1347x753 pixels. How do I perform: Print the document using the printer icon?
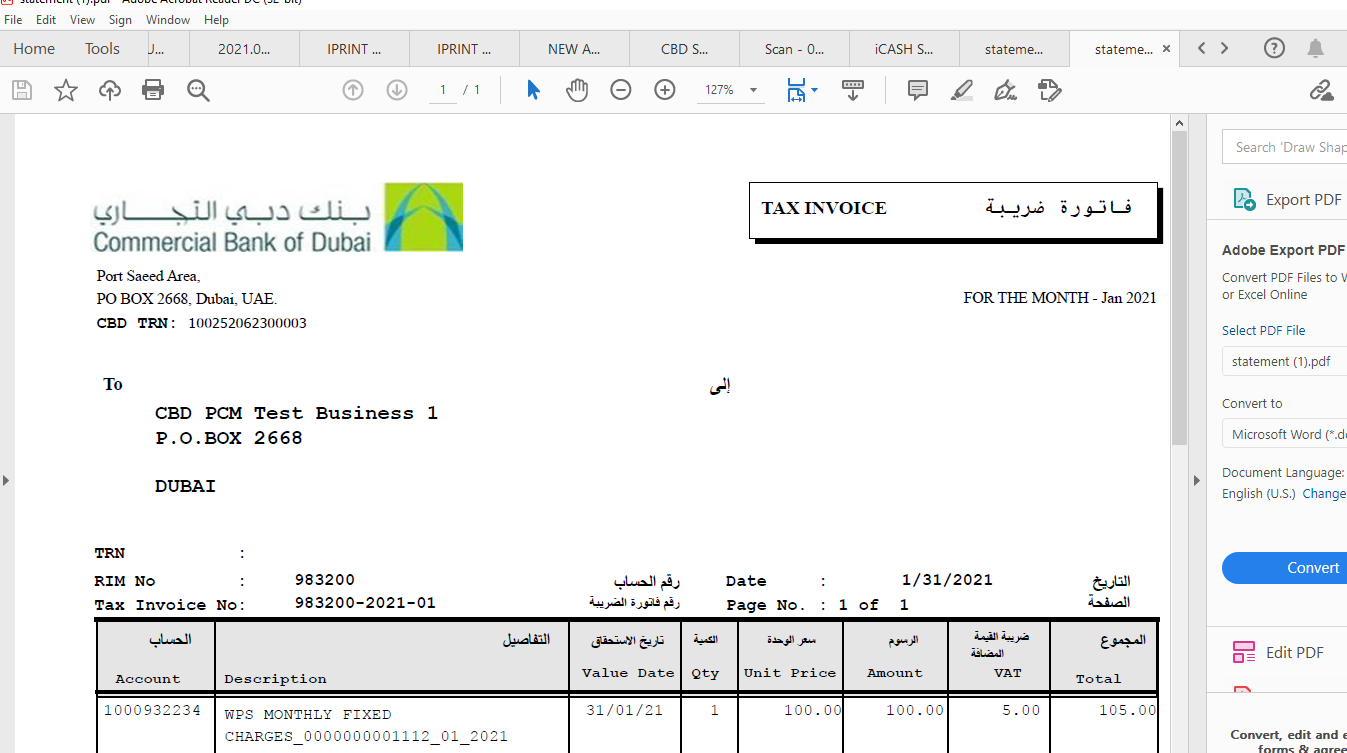click(153, 91)
